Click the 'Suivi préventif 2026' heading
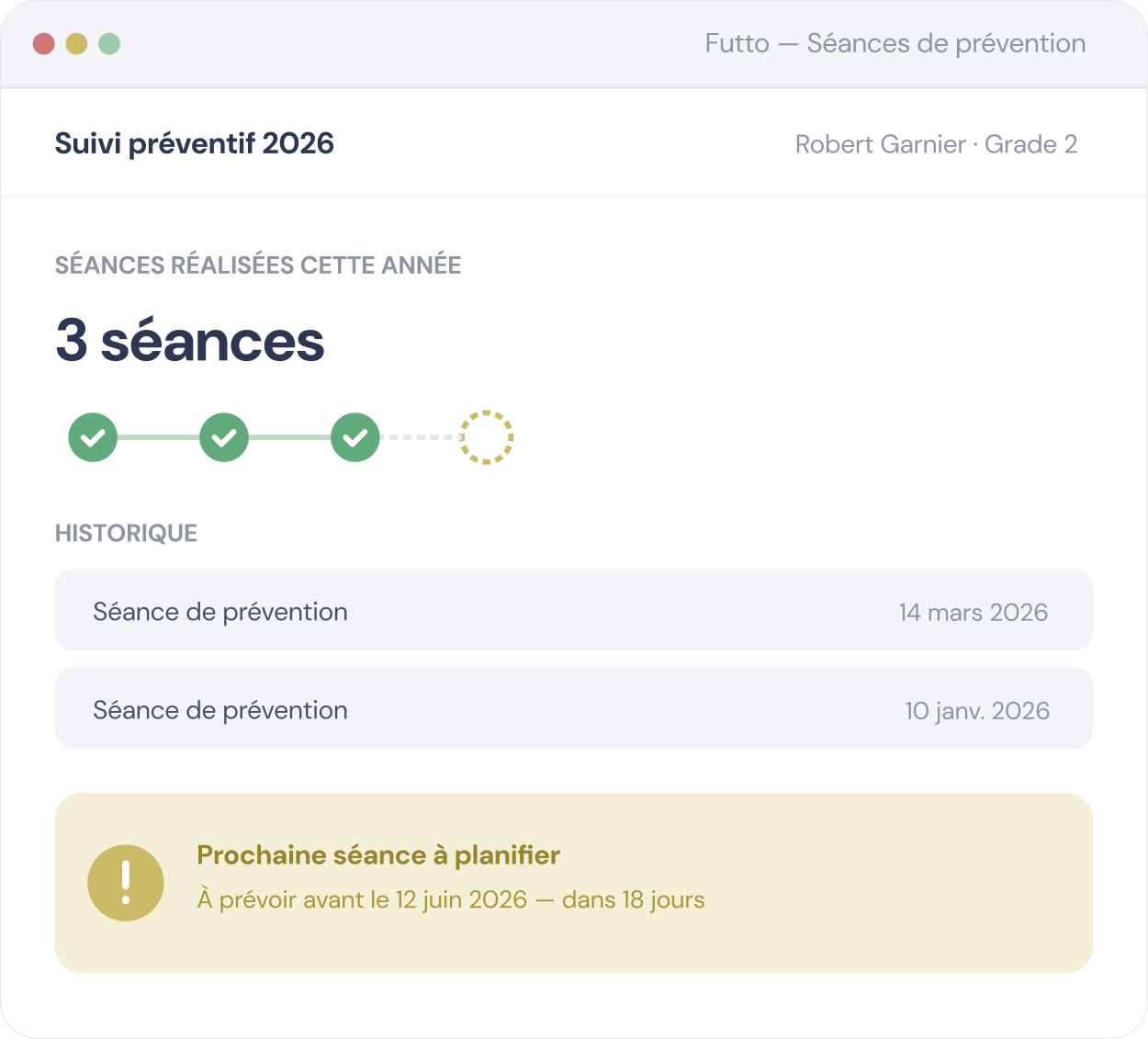Screen dimensions: 1148x1039 coord(195,144)
